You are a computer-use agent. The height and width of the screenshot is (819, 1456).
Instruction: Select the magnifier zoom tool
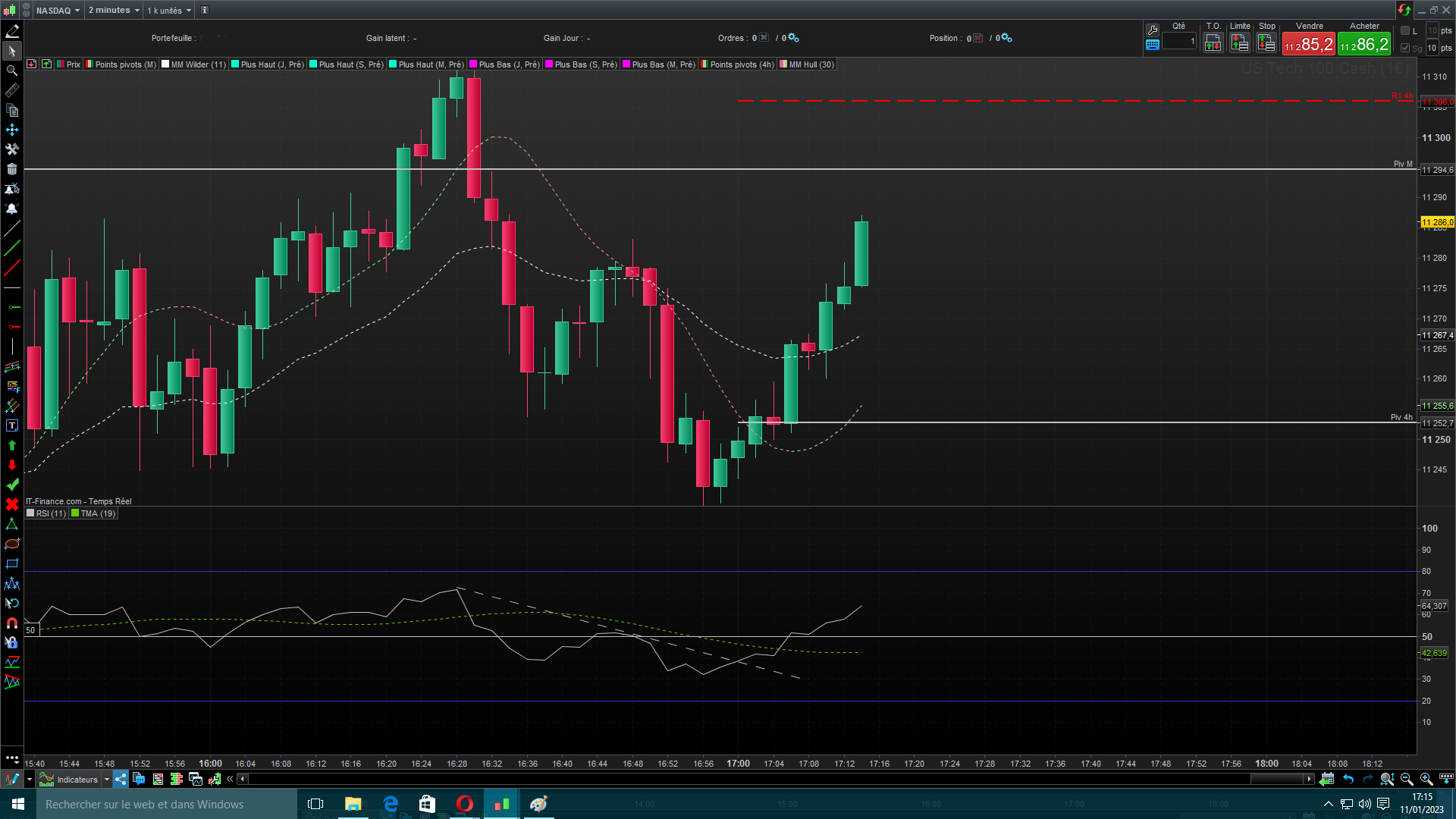[12, 71]
